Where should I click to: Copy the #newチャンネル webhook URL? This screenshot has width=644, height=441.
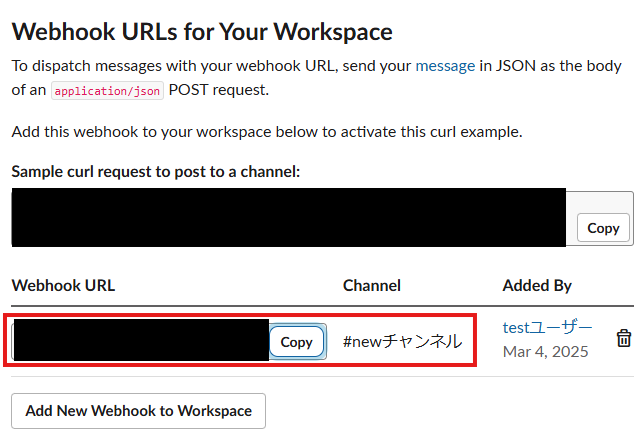297,342
